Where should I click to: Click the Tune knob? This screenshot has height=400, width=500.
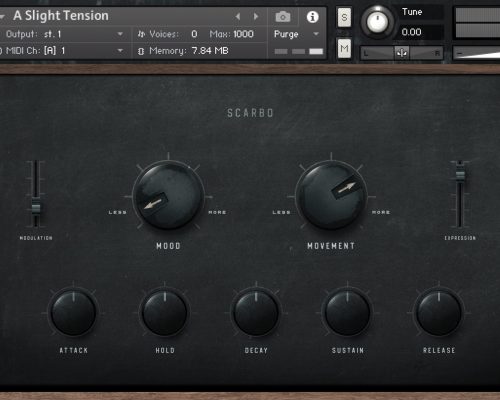(x=377, y=22)
